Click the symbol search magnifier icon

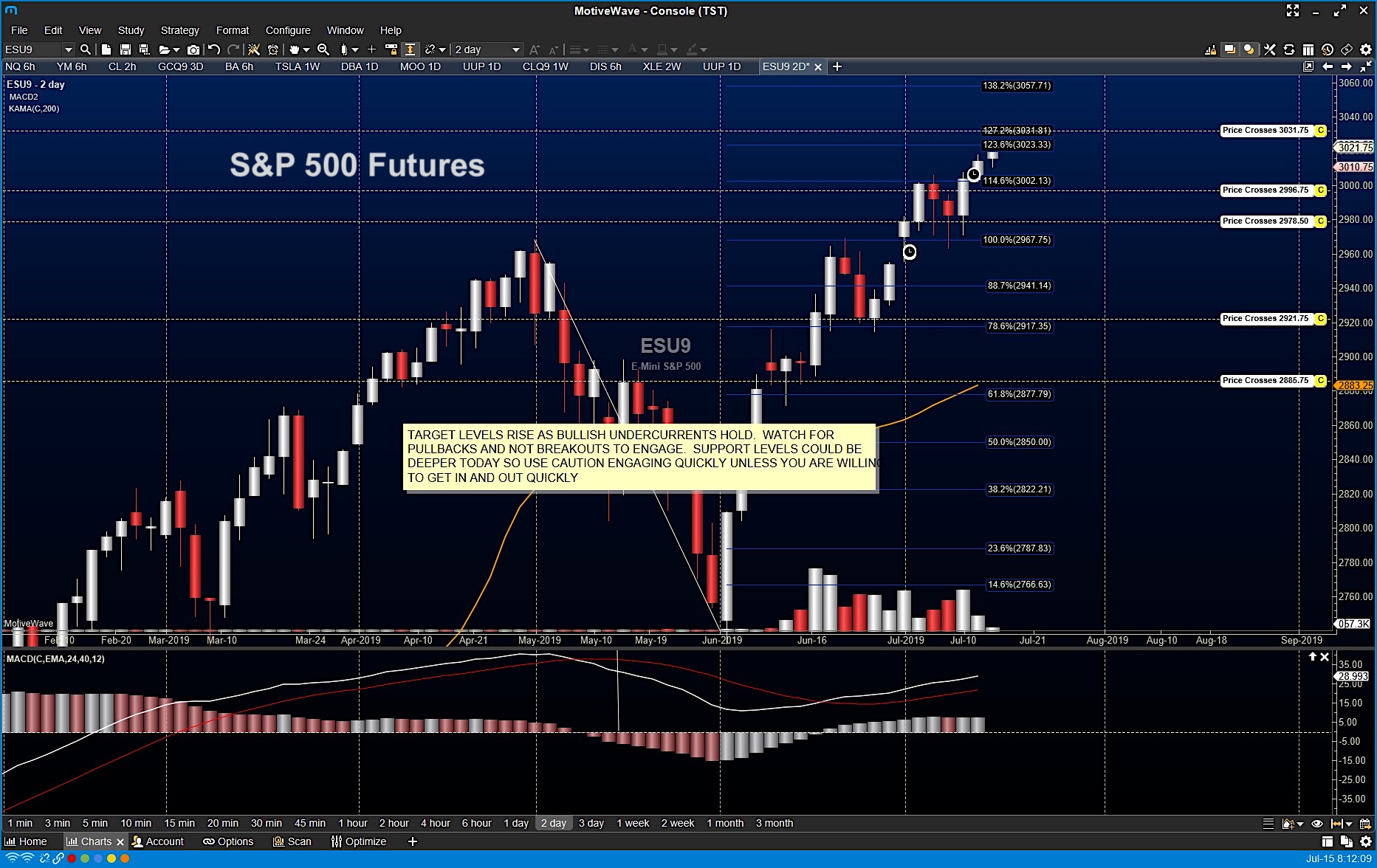(86, 49)
